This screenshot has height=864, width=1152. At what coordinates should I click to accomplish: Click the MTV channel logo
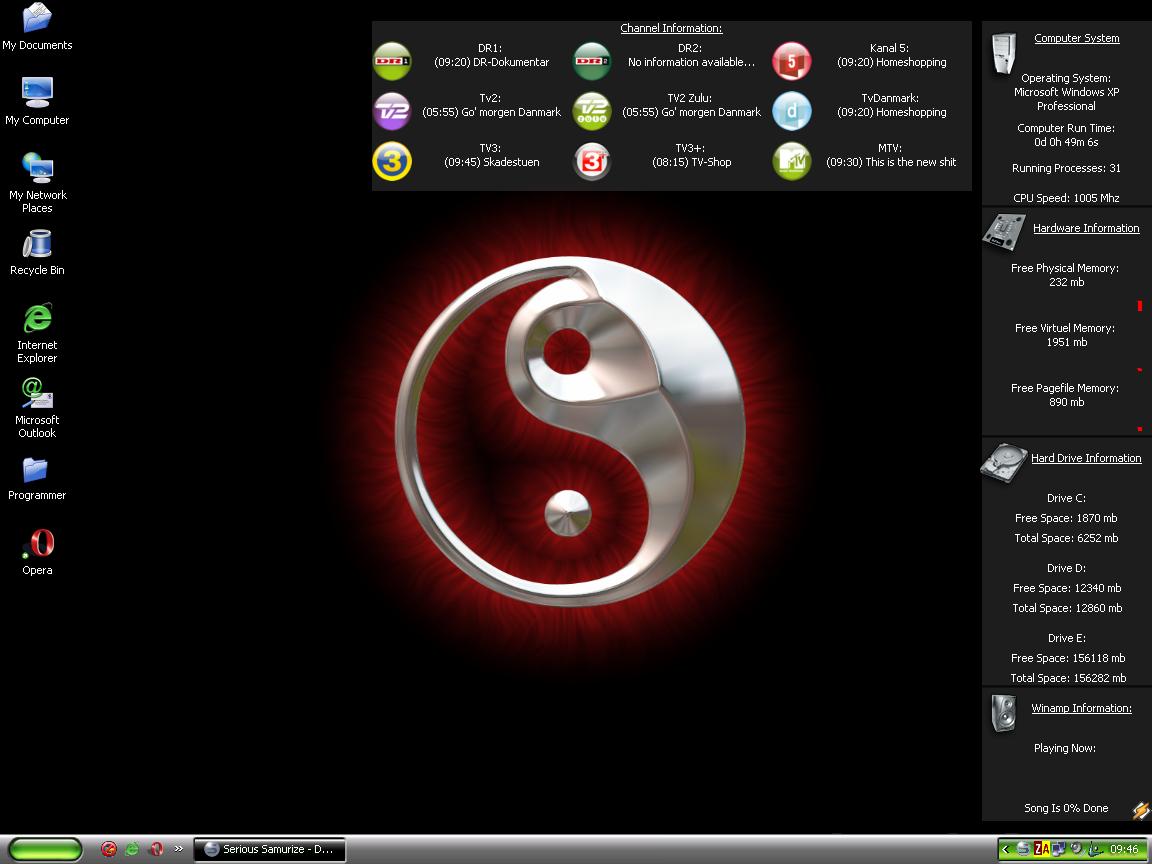(792, 161)
